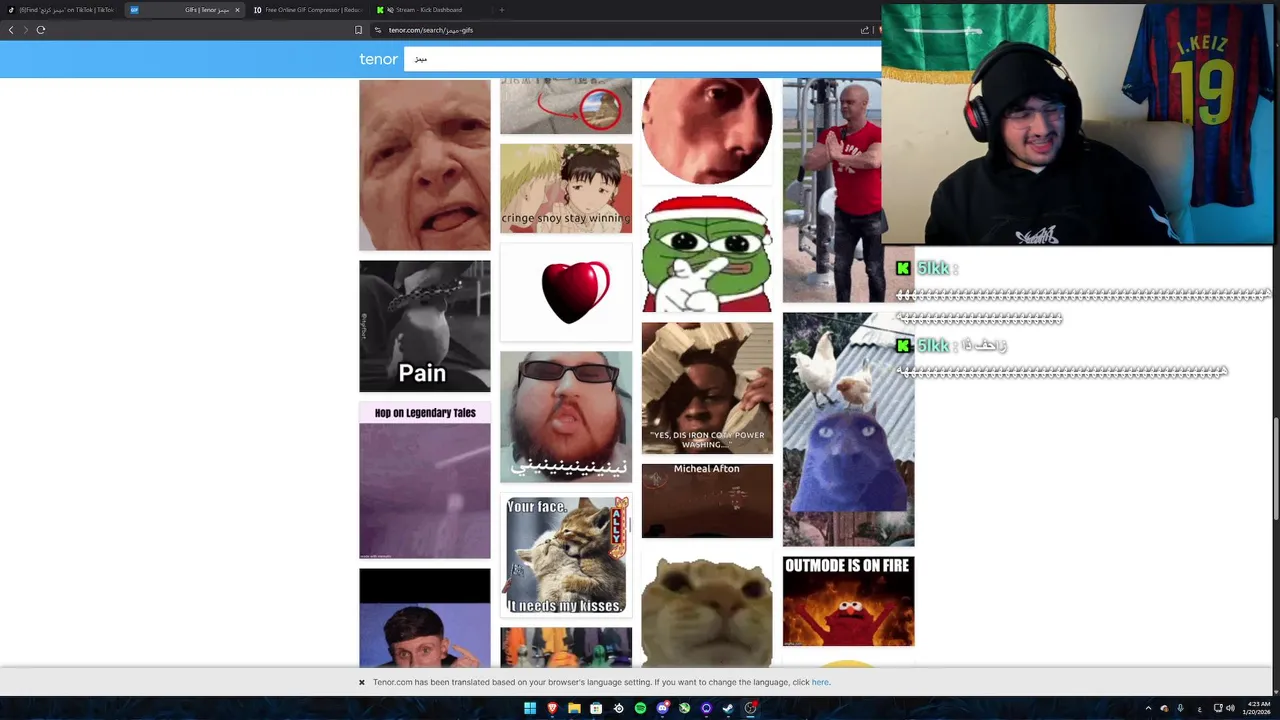Image resolution: width=1280 pixels, height=720 pixels.
Task: Open the close-up cat face GIF
Action: (707, 608)
